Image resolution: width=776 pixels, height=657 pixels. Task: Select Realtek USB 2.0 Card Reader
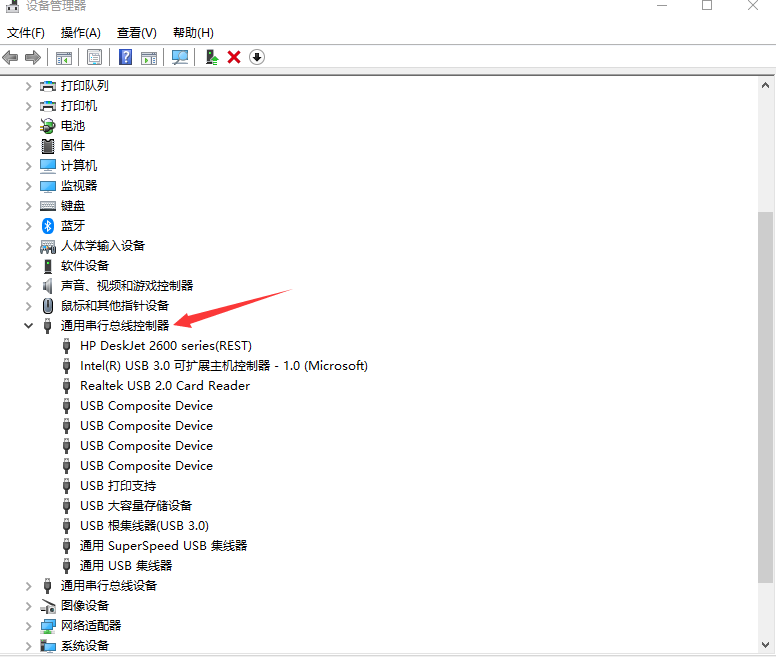[164, 386]
